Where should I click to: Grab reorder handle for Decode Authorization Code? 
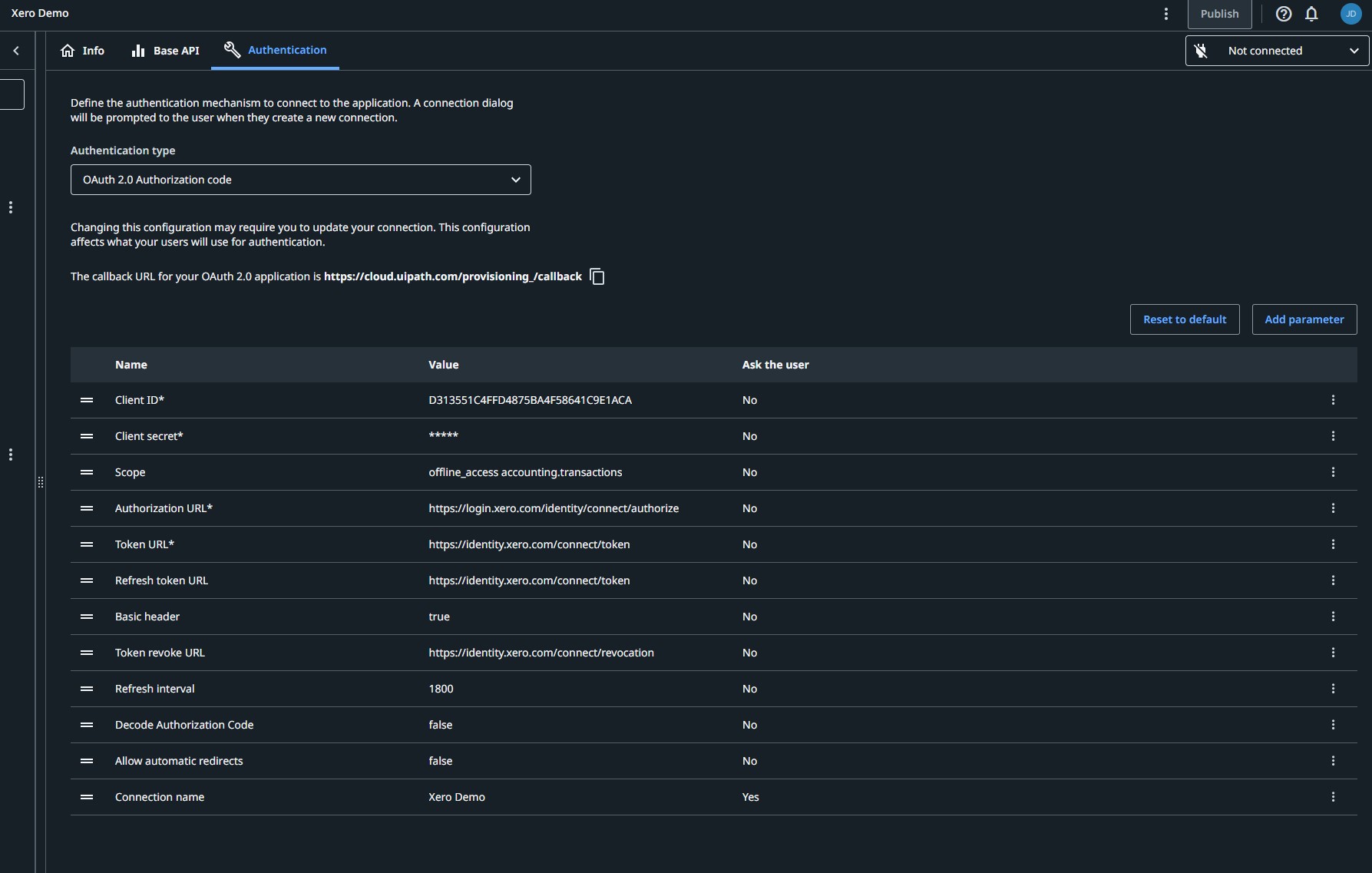(87, 725)
